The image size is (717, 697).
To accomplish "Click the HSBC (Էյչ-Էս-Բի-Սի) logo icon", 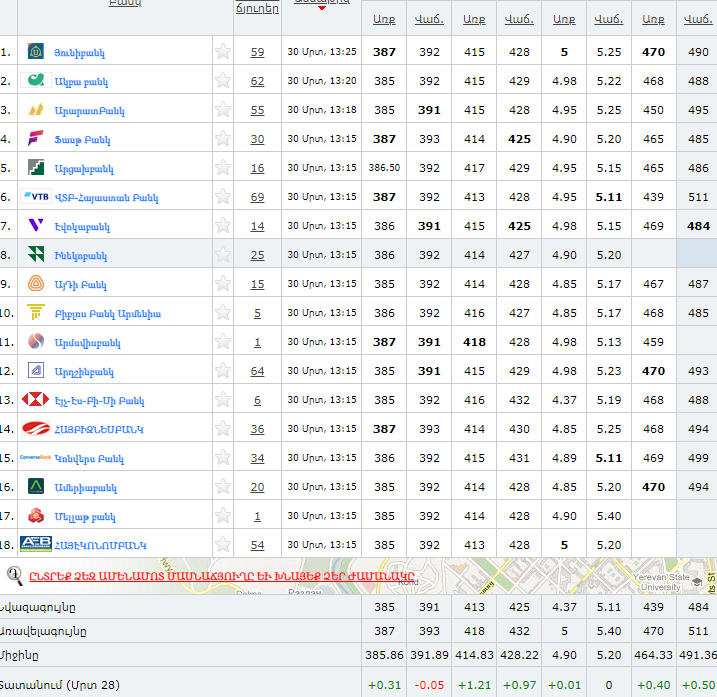I will click(x=35, y=399).
